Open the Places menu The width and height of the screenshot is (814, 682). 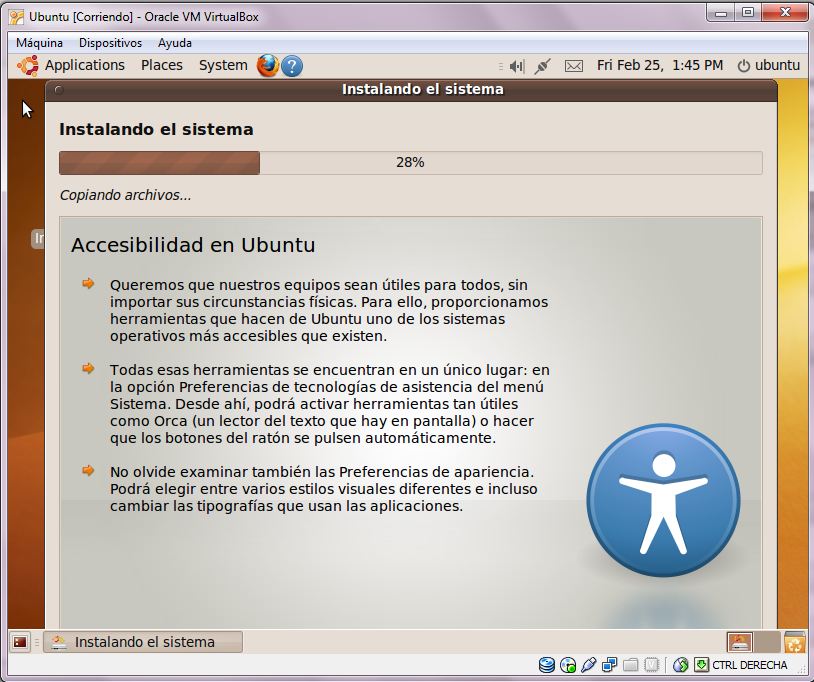[x=162, y=65]
